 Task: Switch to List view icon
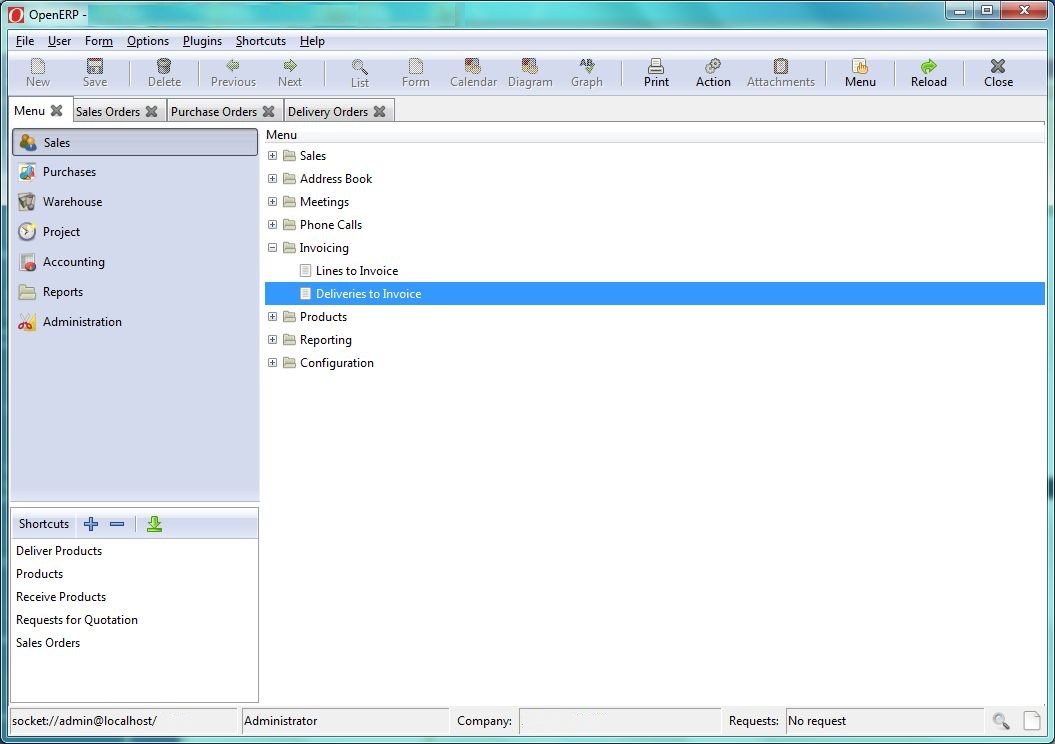(359, 67)
